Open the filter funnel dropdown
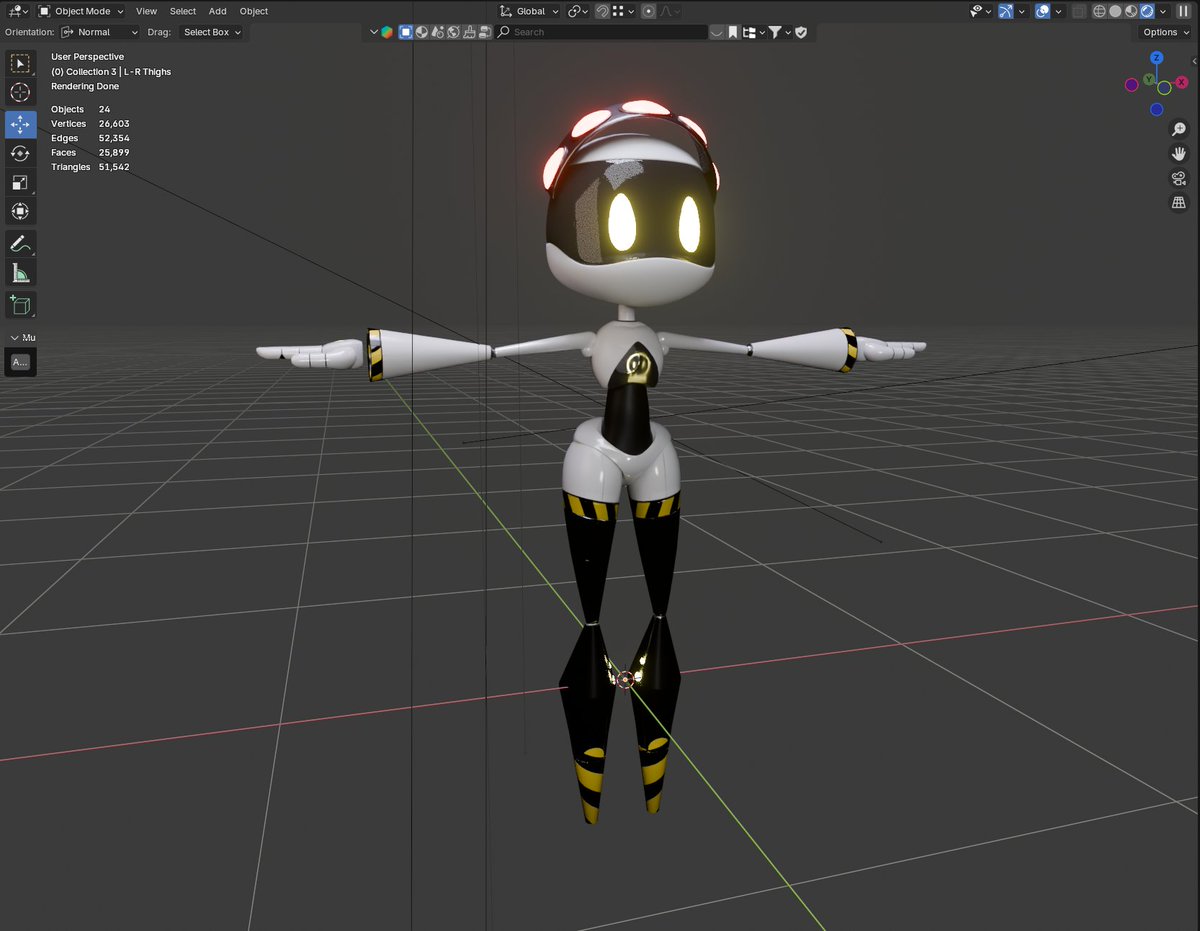The image size is (1200, 931). click(780, 32)
